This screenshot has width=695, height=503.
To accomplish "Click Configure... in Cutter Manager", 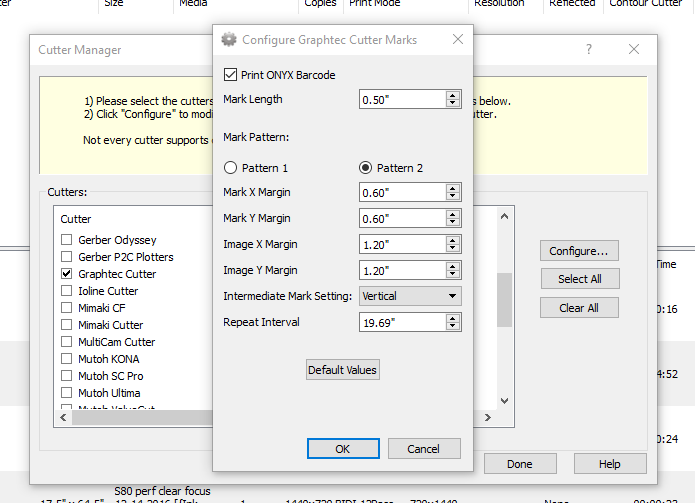I will click(x=579, y=251).
